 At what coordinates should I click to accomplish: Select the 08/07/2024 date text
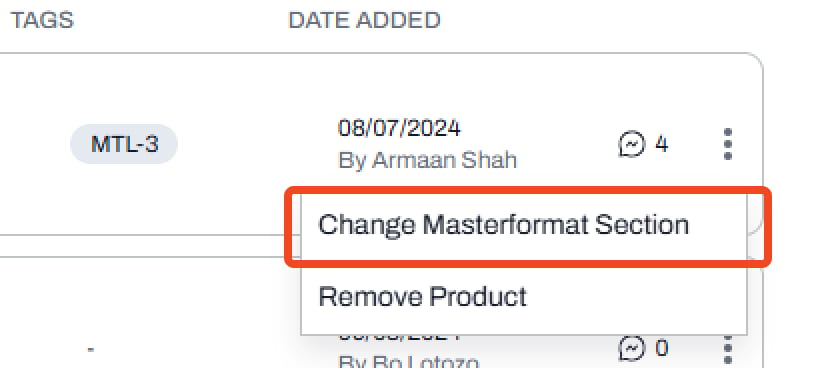click(x=400, y=128)
